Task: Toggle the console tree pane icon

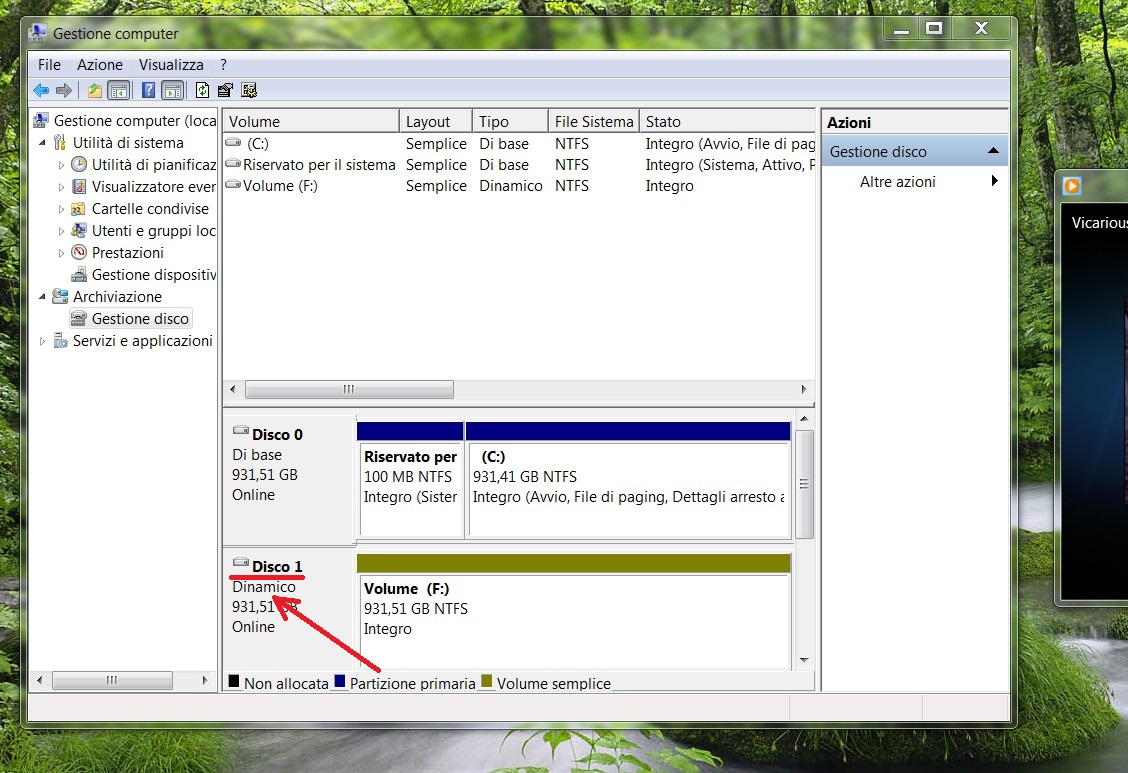Action: (119, 91)
